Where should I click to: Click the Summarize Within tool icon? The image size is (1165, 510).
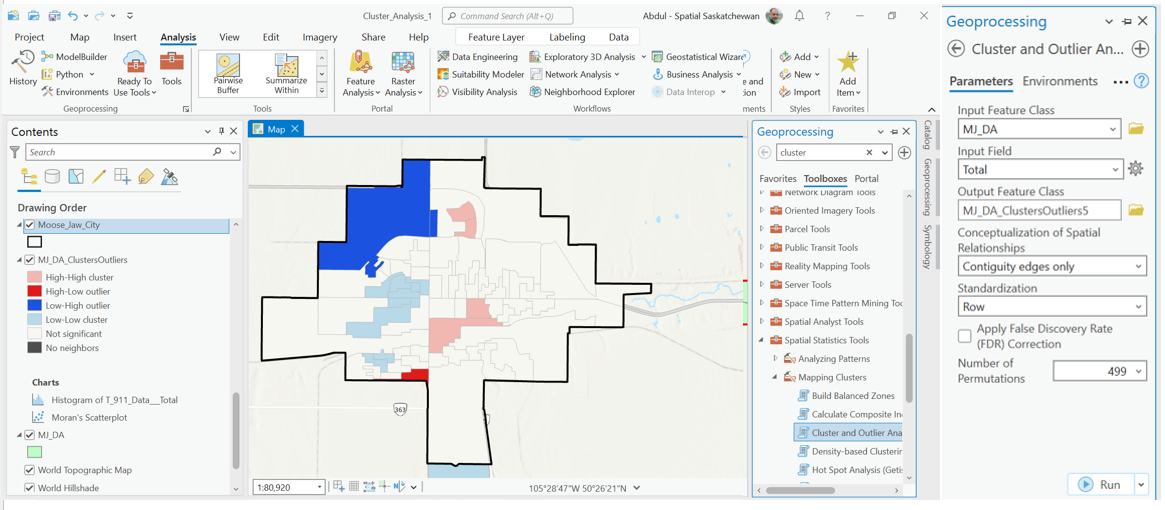(x=286, y=75)
